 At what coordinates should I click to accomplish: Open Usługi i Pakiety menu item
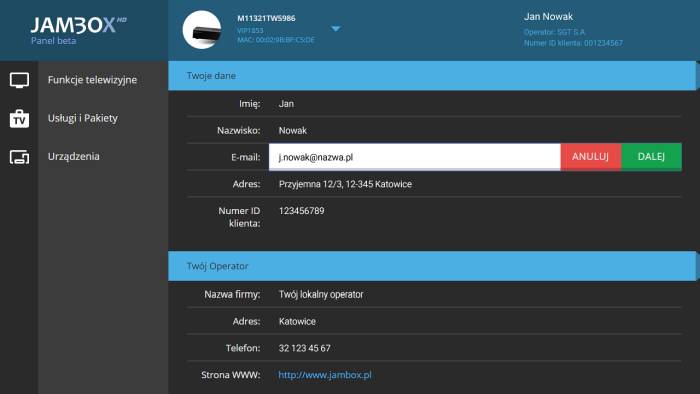[83, 118]
